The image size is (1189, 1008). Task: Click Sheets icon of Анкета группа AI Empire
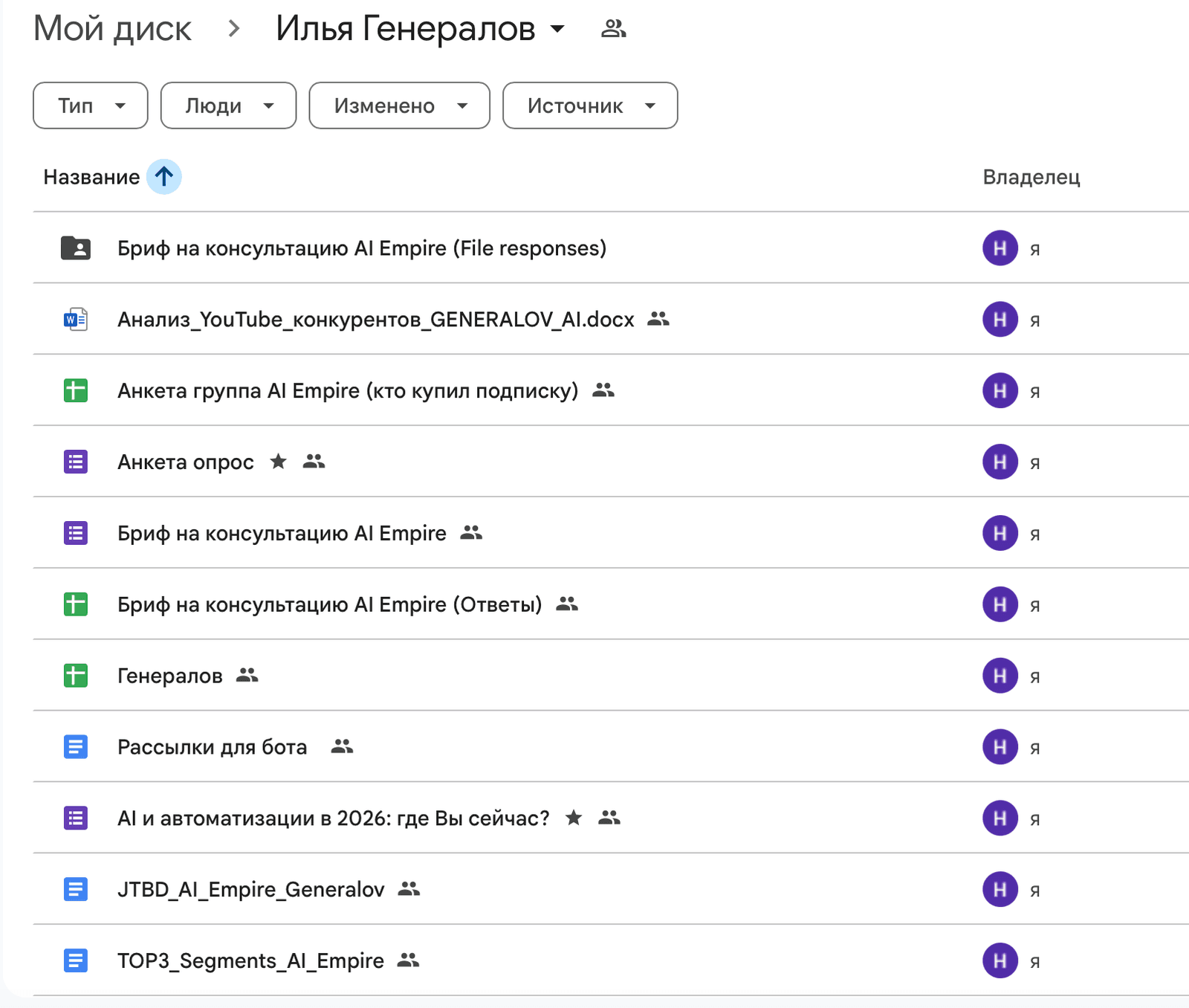pos(76,390)
